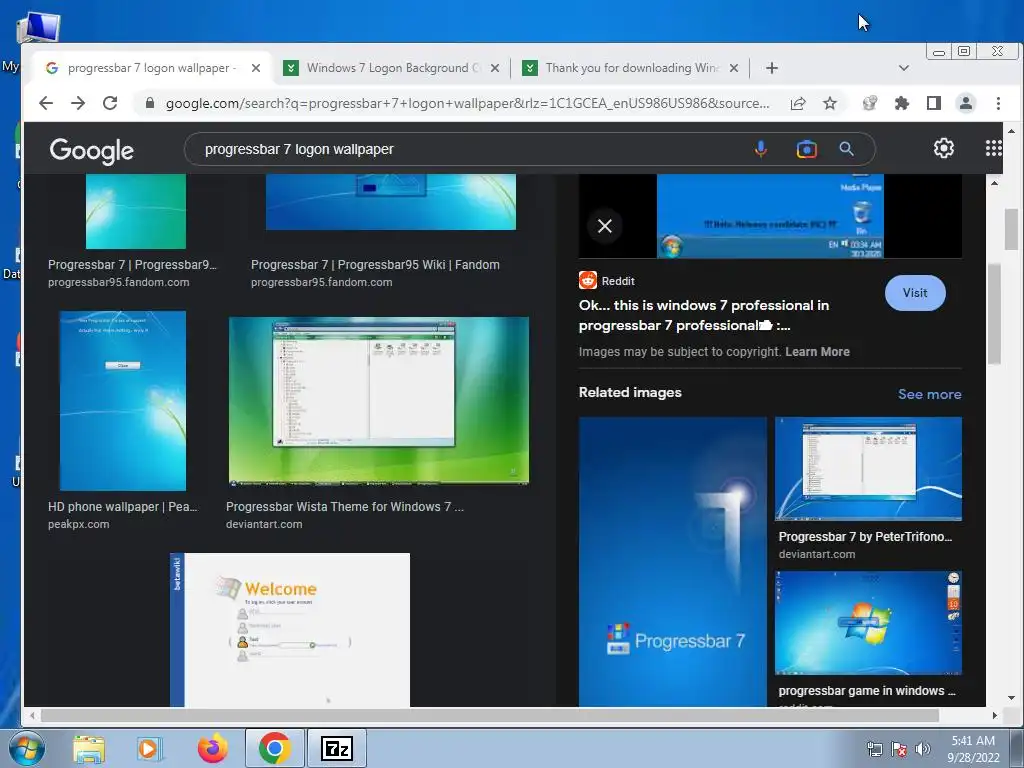Open Windows Explorer from taskbar
Image resolution: width=1024 pixels, height=768 pixels.
pos(89,748)
